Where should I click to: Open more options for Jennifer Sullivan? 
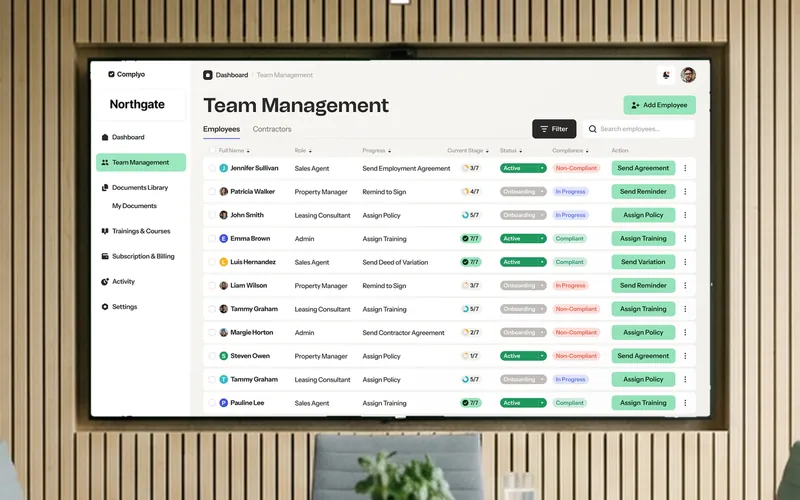[x=685, y=168]
